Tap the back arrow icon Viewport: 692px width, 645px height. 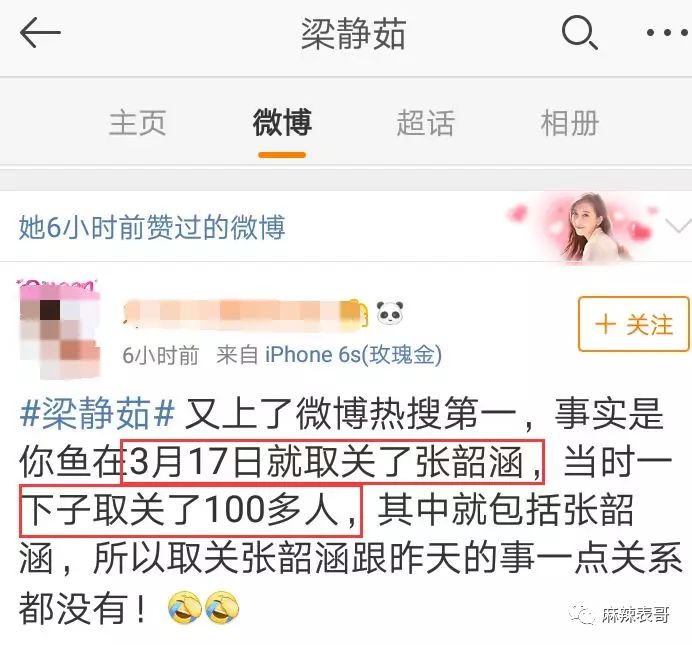[40, 32]
